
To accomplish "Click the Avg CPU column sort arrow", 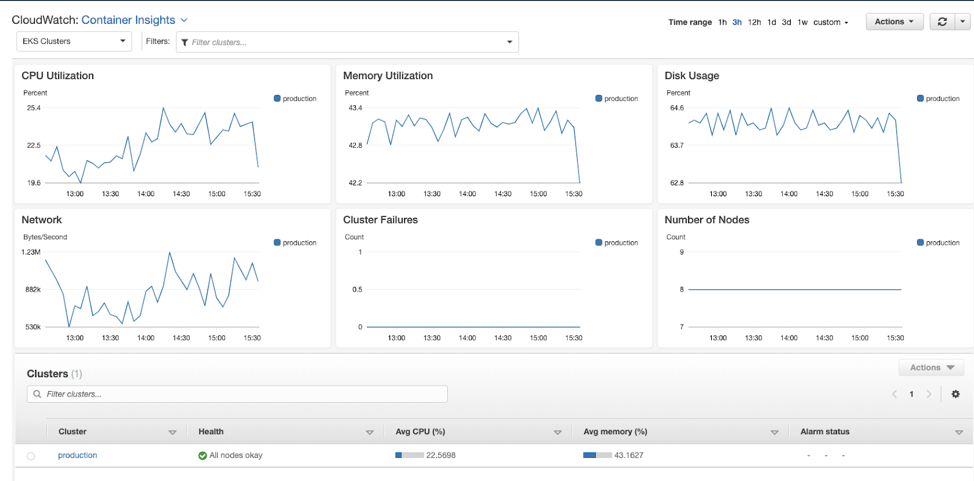I will pos(556,432).
